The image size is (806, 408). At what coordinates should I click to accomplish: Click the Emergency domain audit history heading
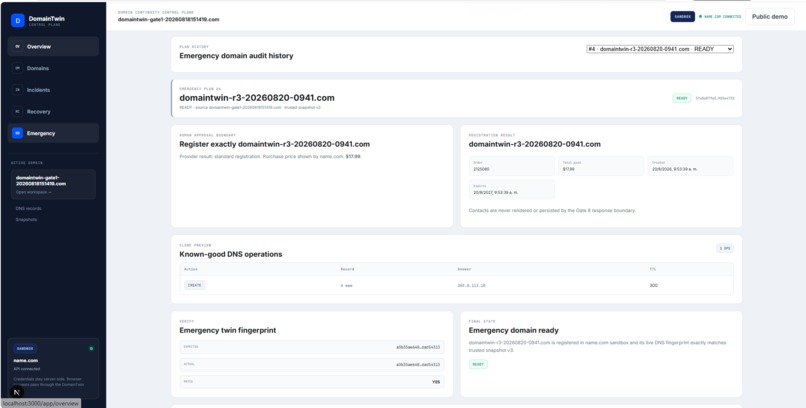(236, 55)
